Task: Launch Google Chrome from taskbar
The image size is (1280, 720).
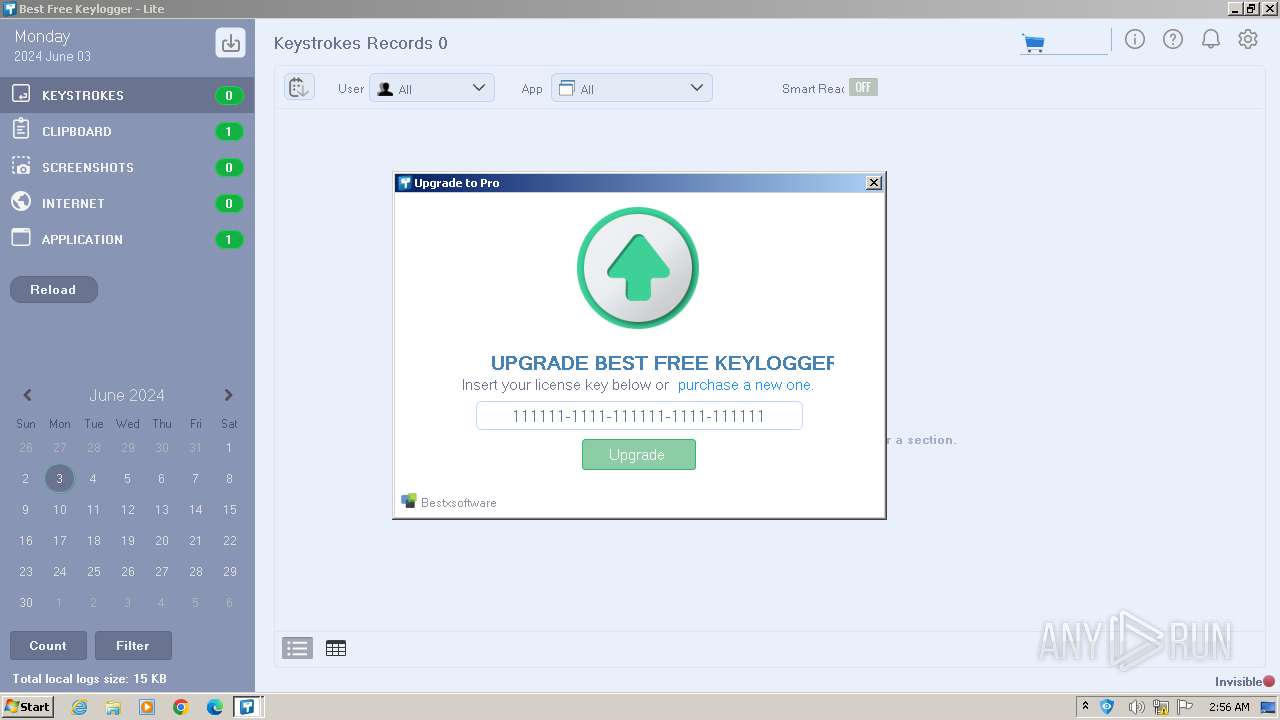Action: [181, 707]
